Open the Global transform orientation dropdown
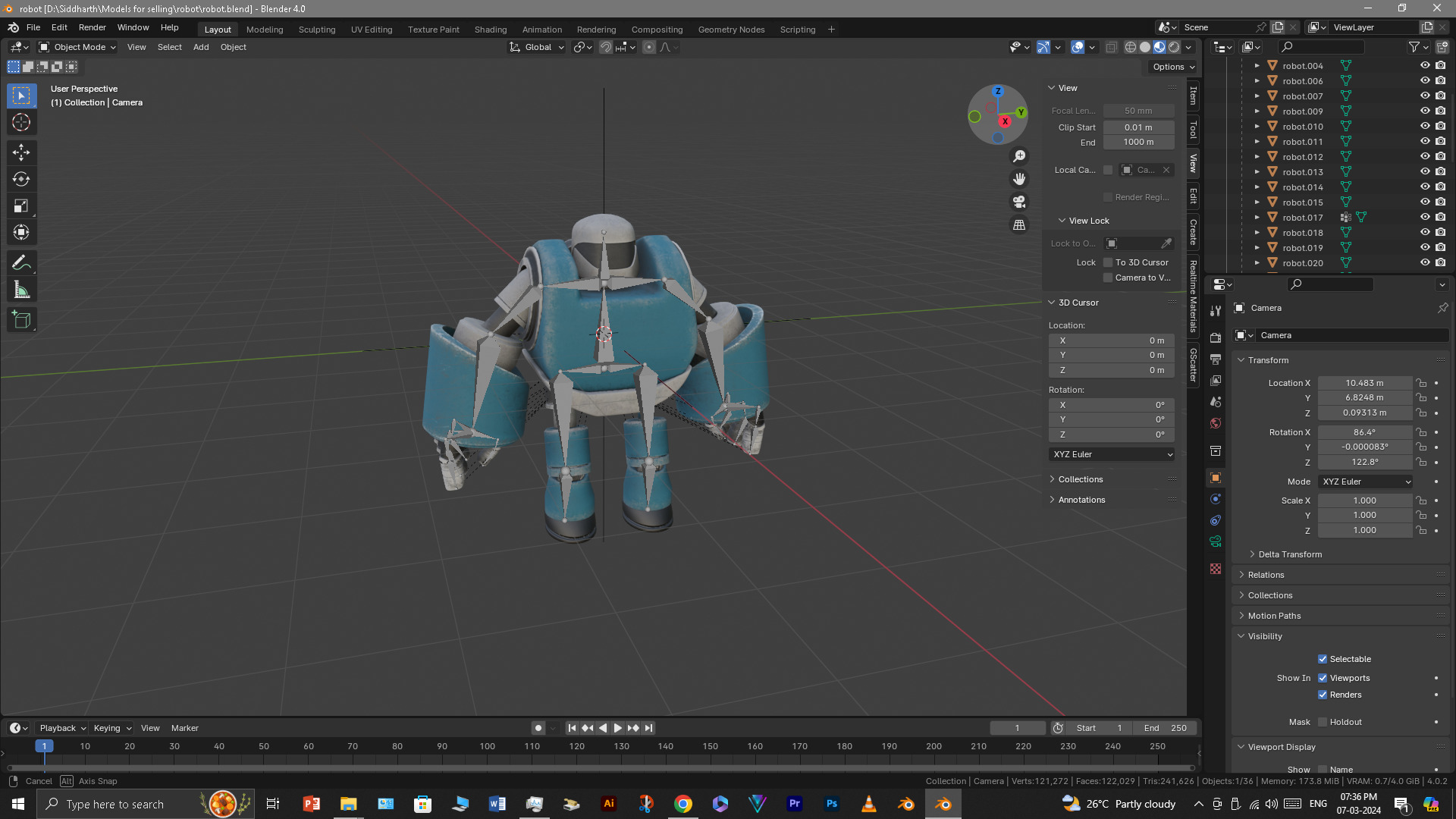 click(x=537, y=47)
